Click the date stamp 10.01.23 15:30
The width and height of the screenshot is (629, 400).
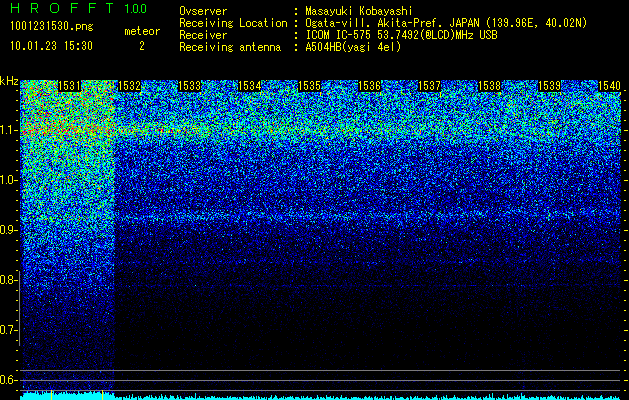click(51, 46)
